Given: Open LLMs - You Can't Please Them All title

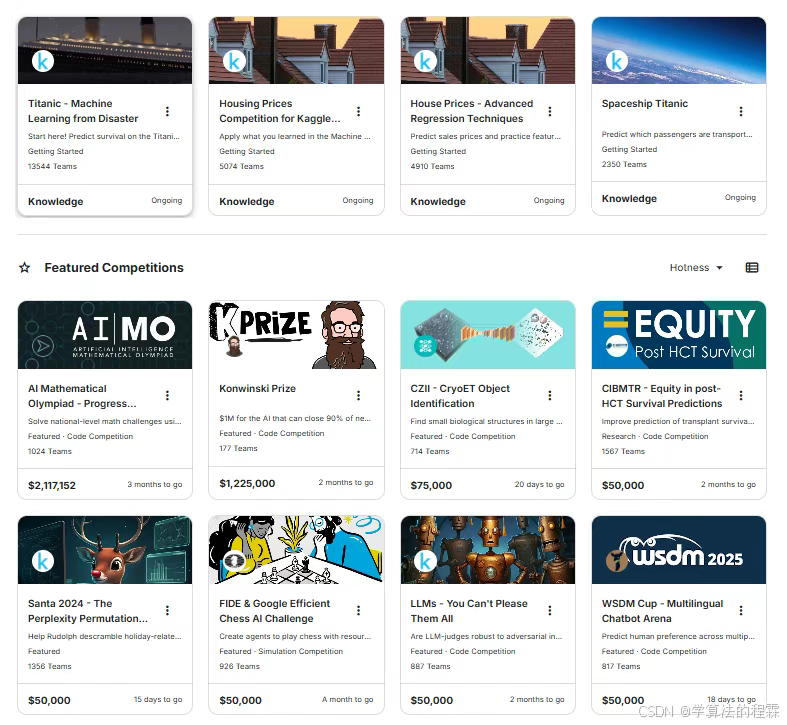Looking at the screenshot, I should tap(469, 611).
